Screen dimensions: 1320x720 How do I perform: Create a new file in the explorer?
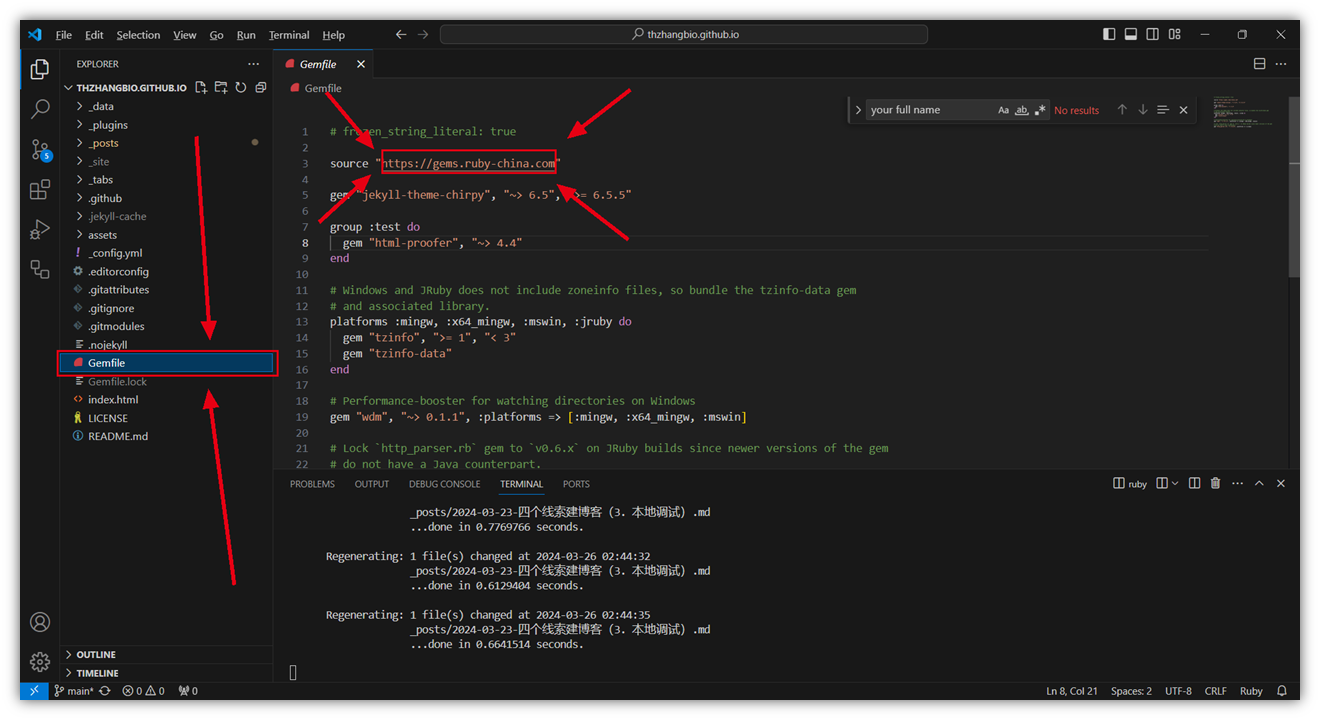pos(201,88)
